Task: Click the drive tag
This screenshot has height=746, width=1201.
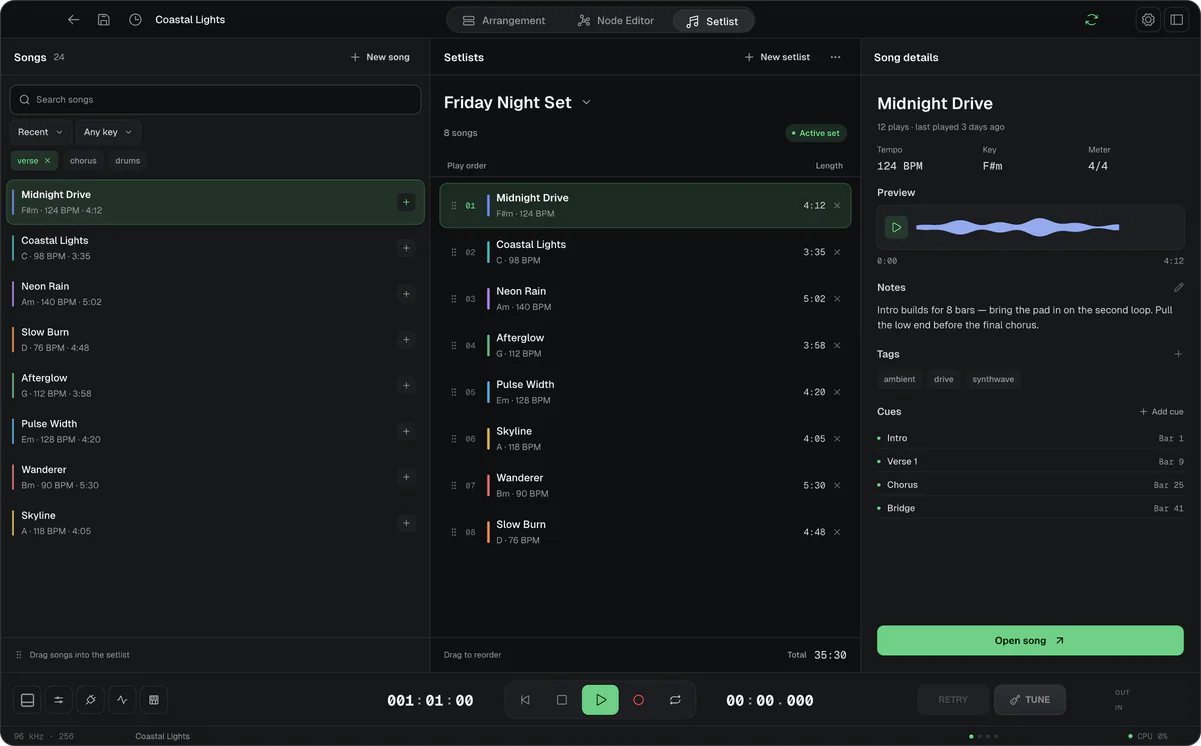Action: click(x=944, y=379)
